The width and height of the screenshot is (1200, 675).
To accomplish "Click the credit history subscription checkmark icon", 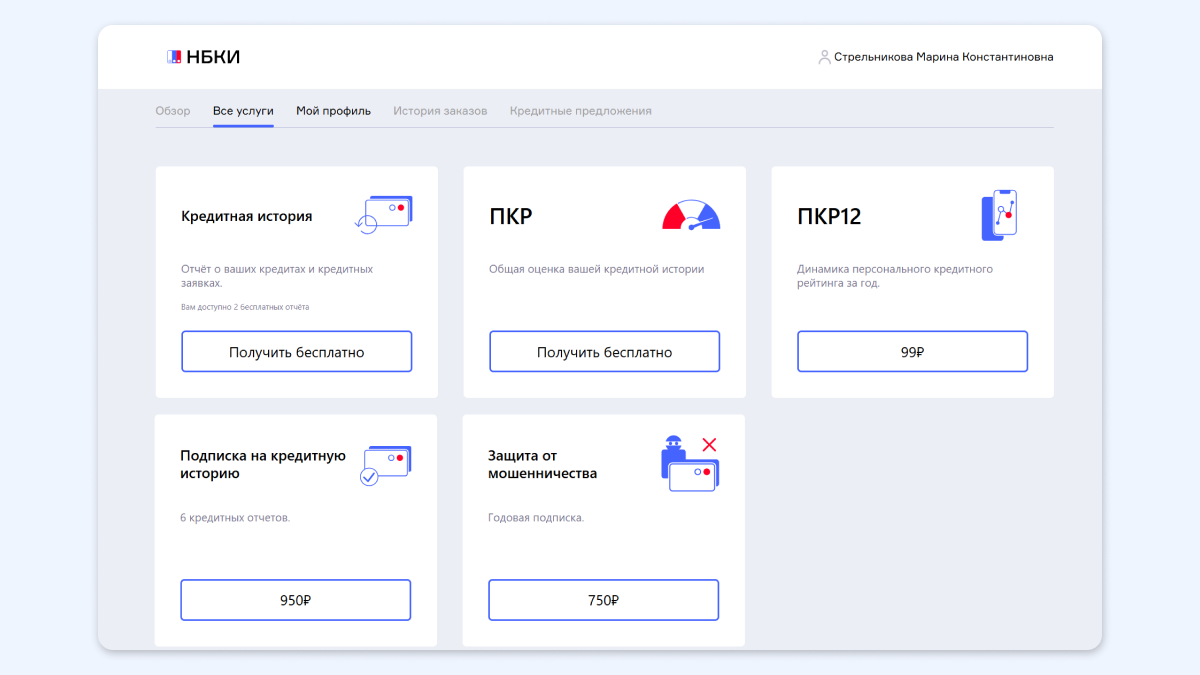I will pyautogui.click(x=385, y=465).
